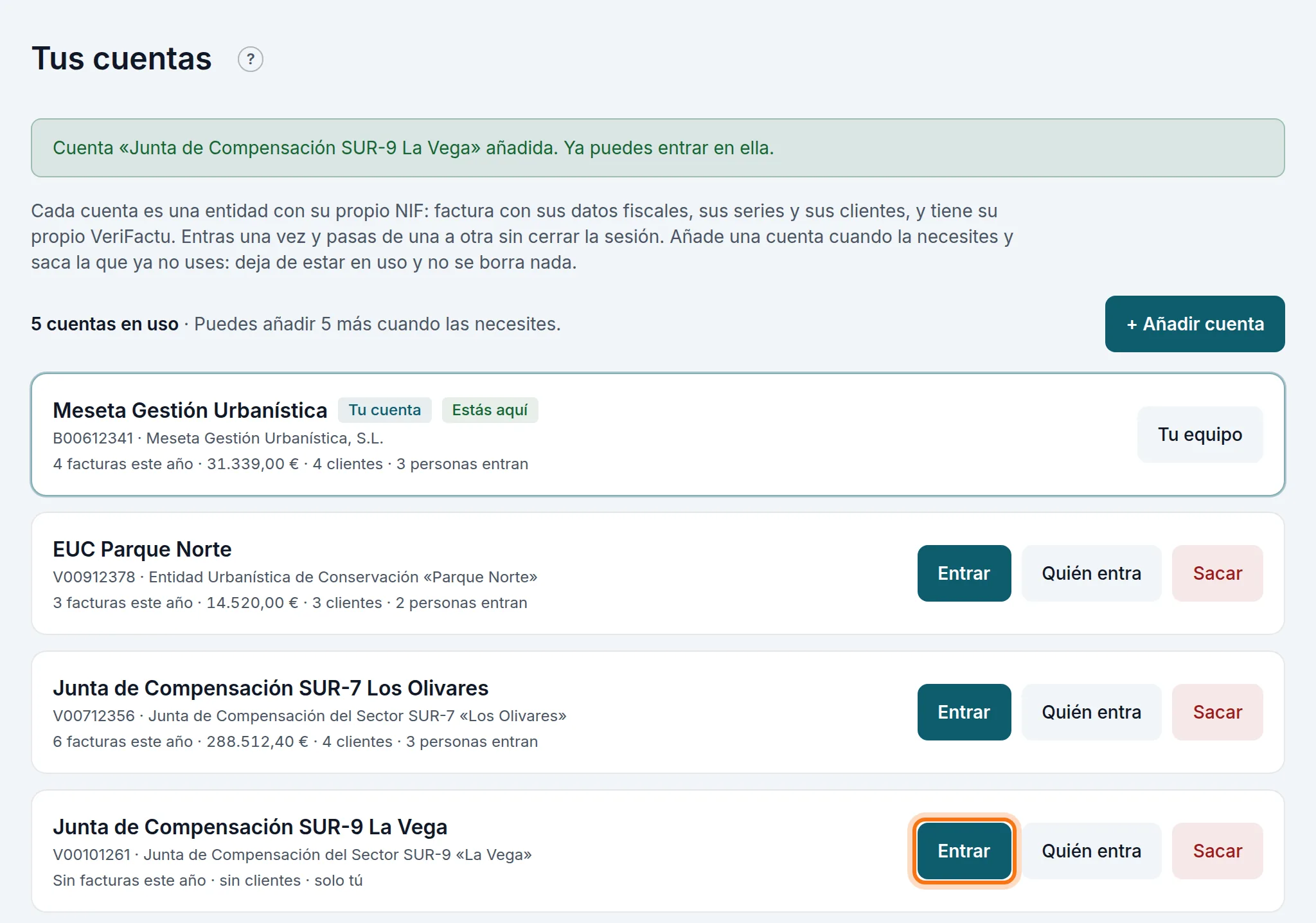Enter the SUR-7 Los Olivares account
The height and width of the screenshot is (923, 1316).
point(964,712)
